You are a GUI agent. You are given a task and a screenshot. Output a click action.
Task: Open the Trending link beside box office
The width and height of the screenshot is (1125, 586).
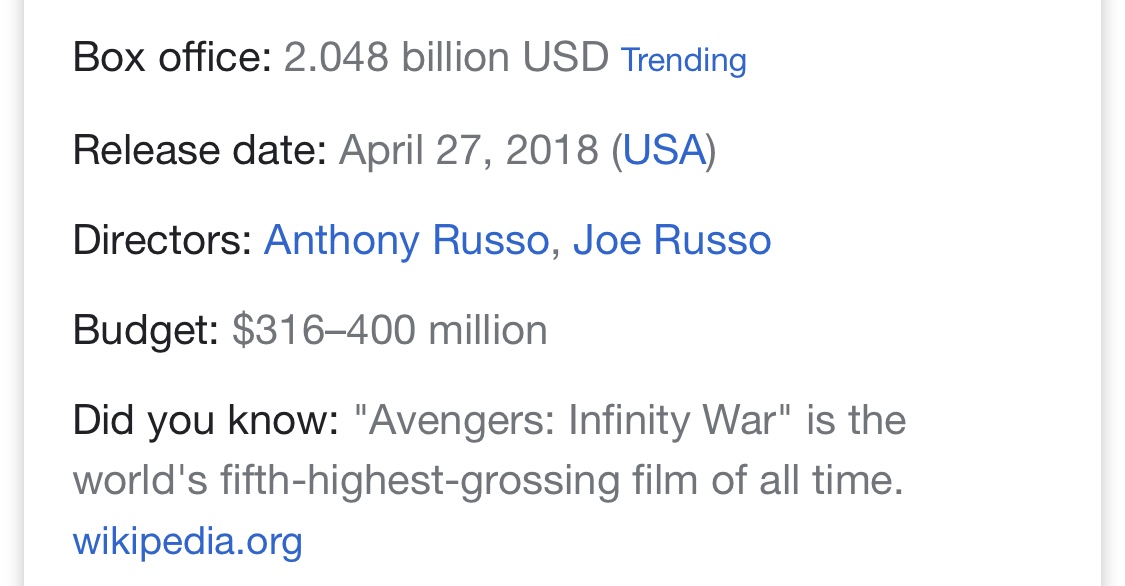click(x=683, y=61)
